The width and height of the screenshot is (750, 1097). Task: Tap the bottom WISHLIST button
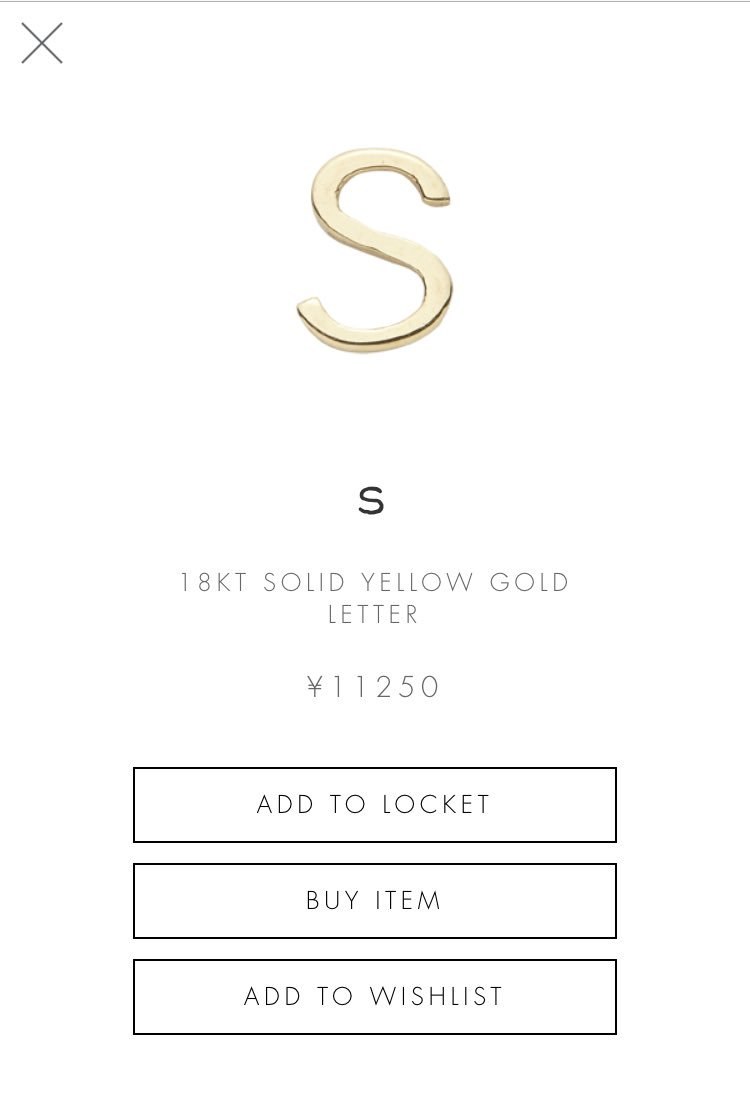click(374, 997)
